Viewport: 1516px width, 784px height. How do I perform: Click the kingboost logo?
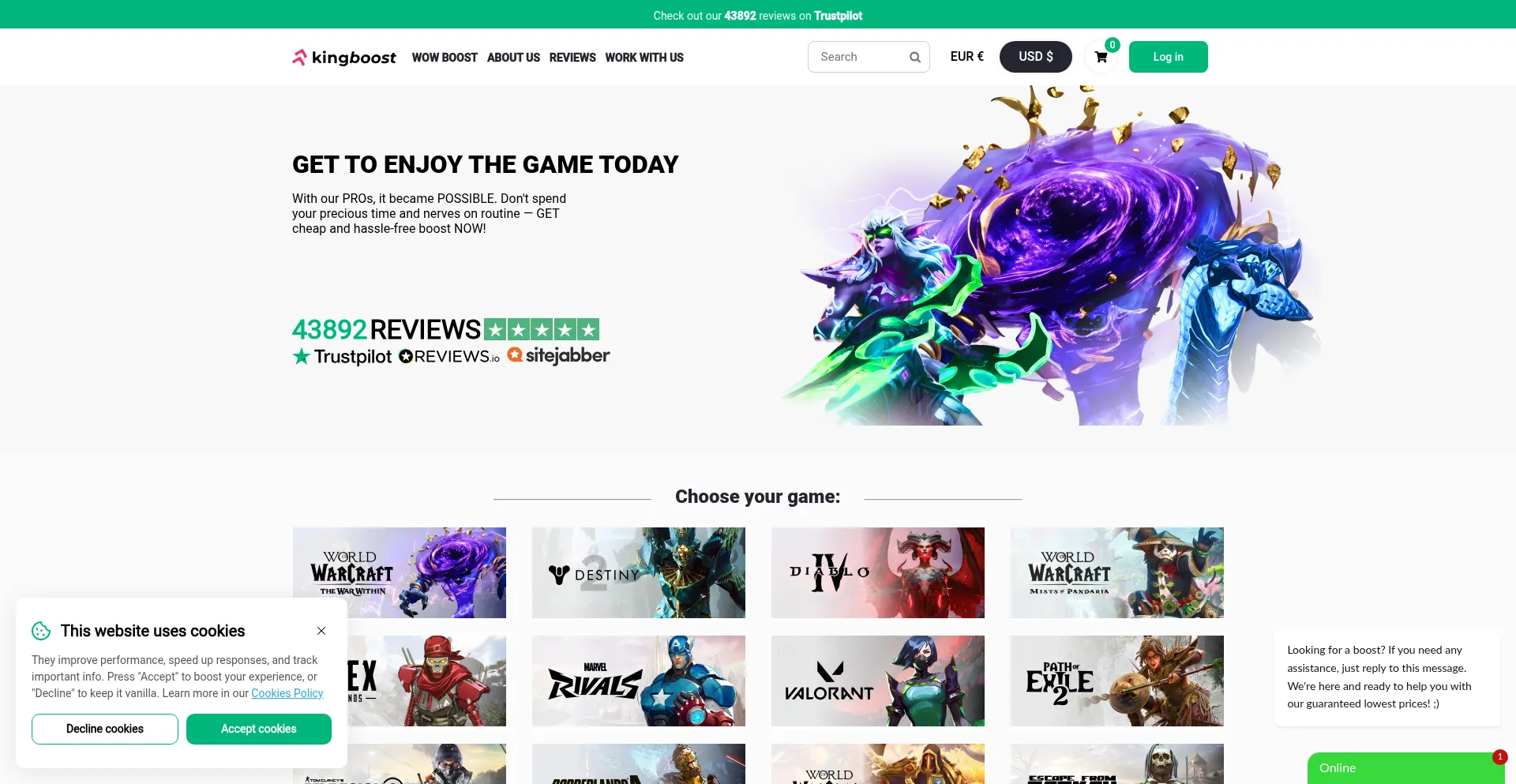click(344, 57)
